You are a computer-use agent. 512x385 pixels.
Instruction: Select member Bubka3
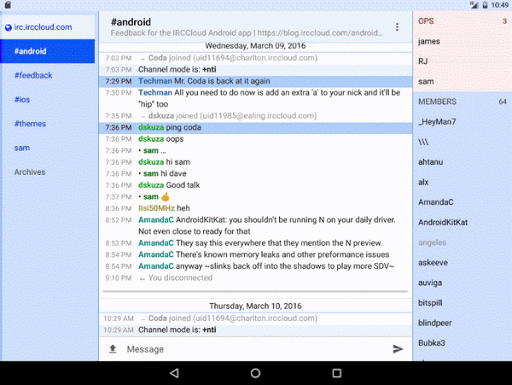[x=462, y=343]
